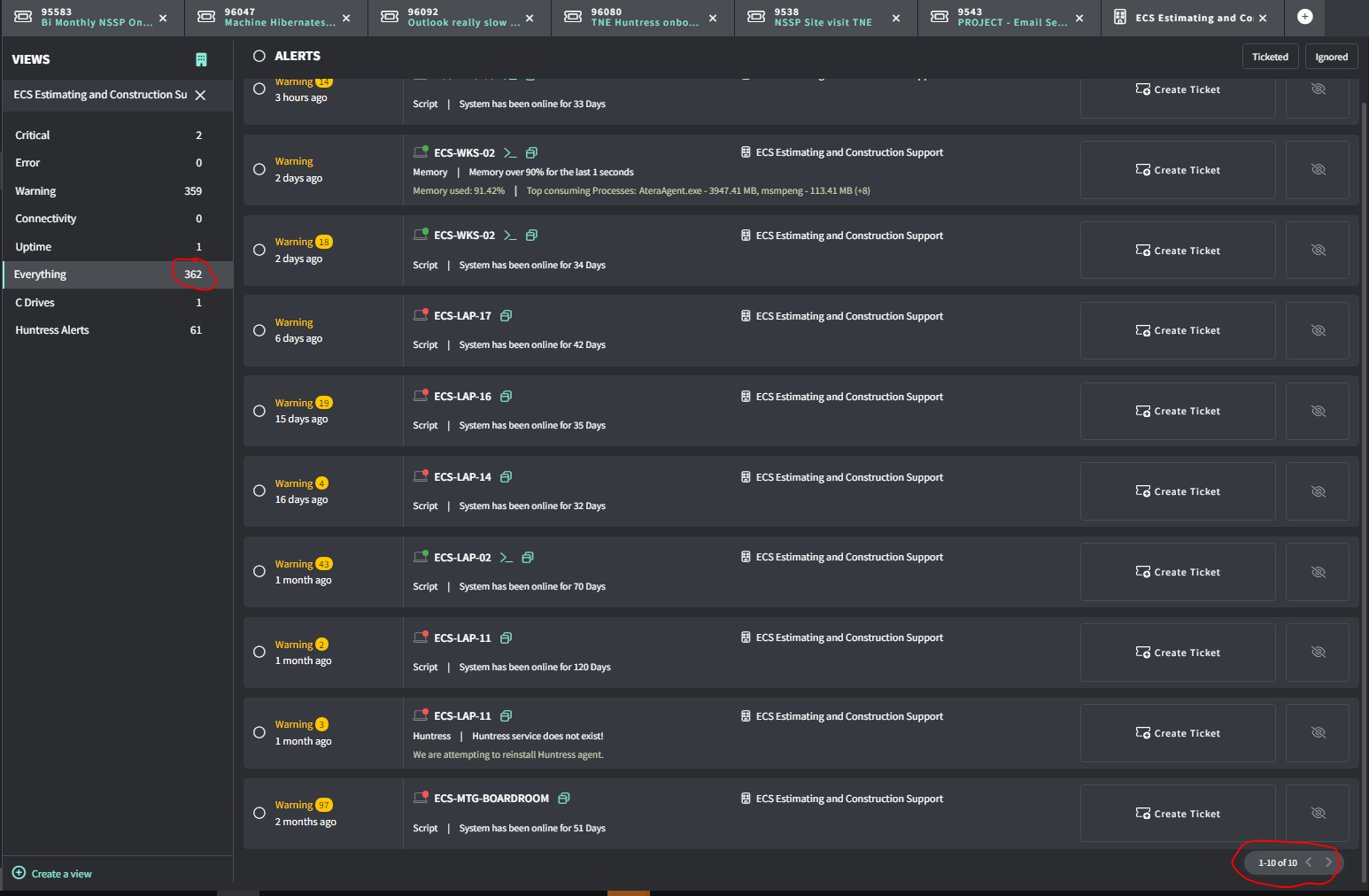Go to next page of alerts
The width and height of the screenshot is (1369, 896).
point(1328,862)
